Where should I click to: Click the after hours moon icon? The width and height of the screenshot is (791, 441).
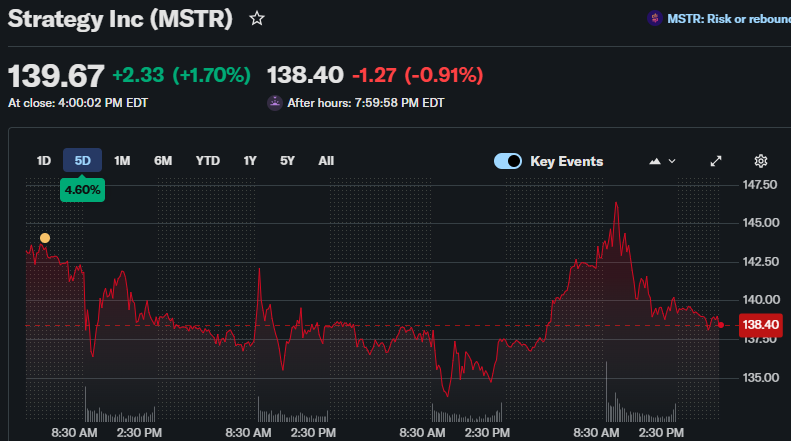tap(274, 103)
